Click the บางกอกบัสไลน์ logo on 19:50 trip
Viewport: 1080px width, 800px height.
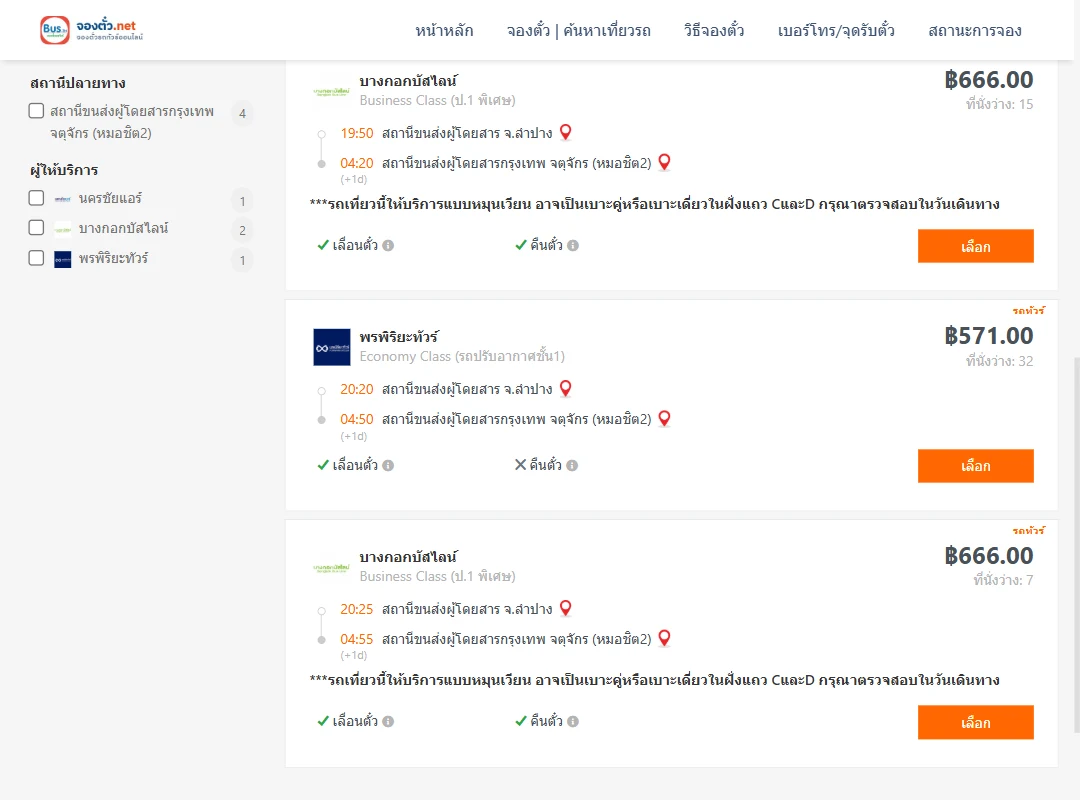tap(331, 91)
